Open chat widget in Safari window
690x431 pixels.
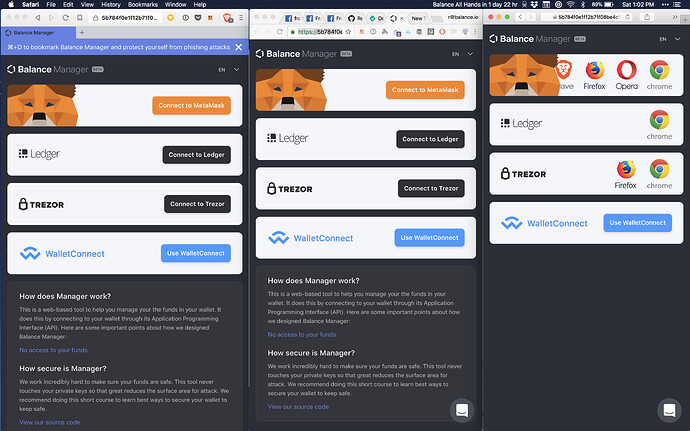pyautogui.click(x=669, y=410)
